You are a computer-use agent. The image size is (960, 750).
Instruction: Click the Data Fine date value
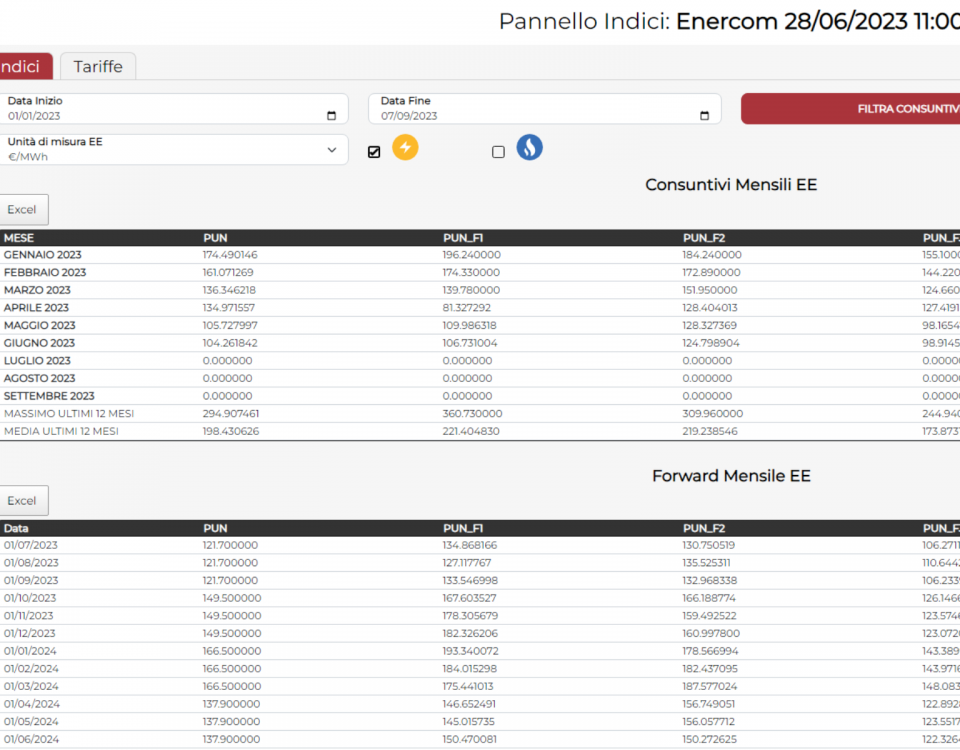click(x=409, y=116)
